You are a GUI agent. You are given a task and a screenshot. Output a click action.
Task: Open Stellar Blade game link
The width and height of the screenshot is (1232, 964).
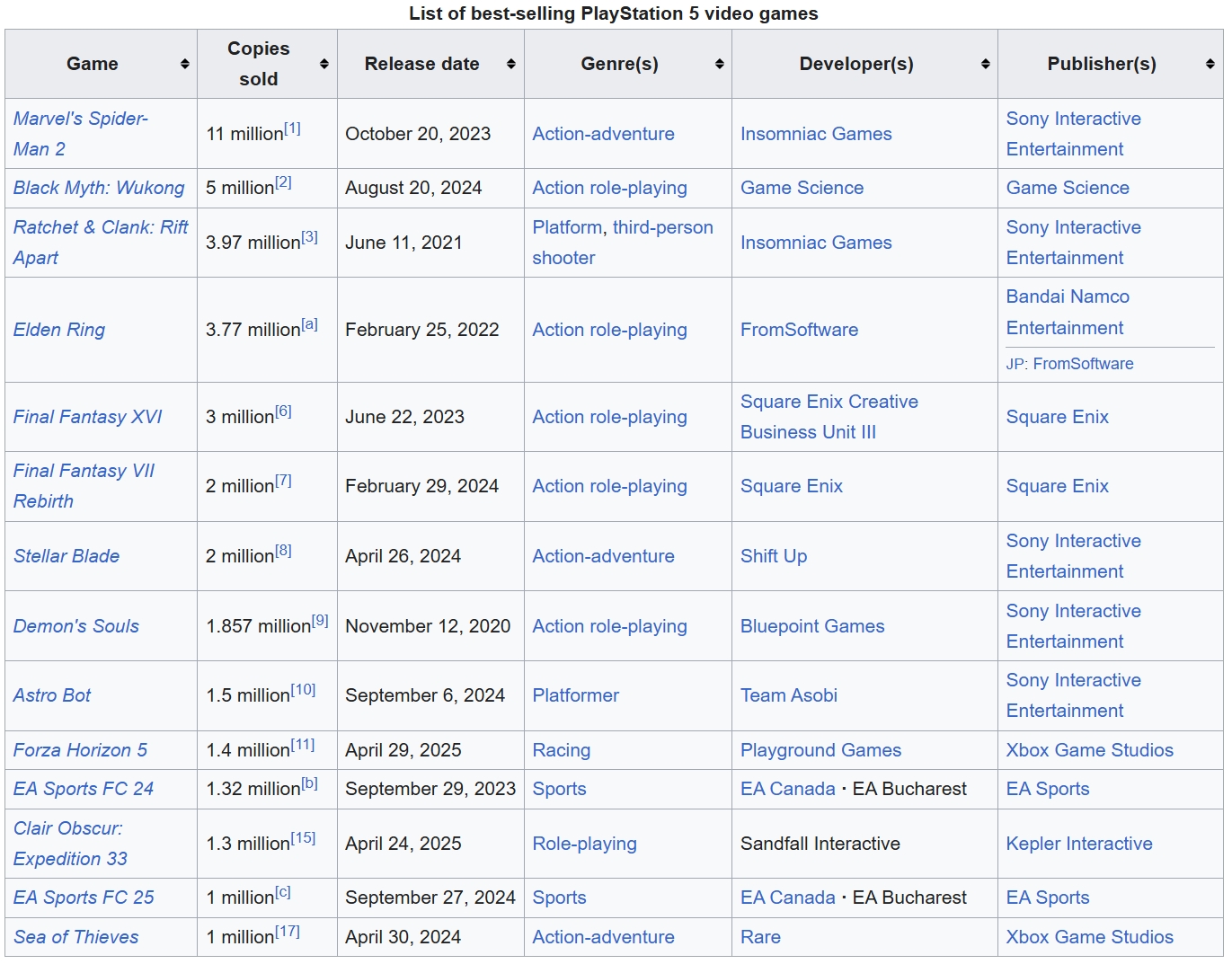66,556
